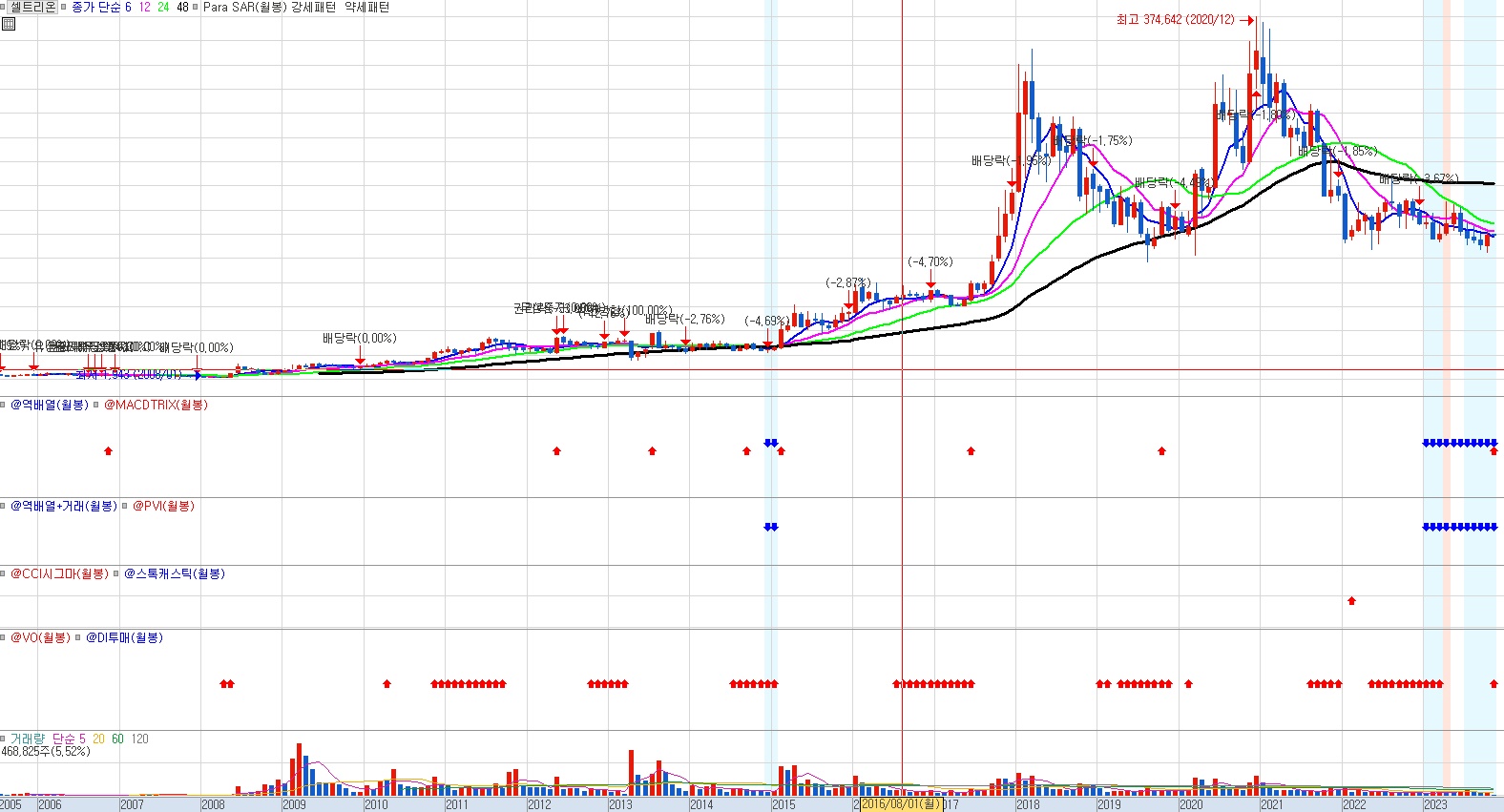Image resolution: width=1504 pixels, height=812 pixels.
Task: Click the 2005 year on time axis
Action: click(x=10, y=804)
